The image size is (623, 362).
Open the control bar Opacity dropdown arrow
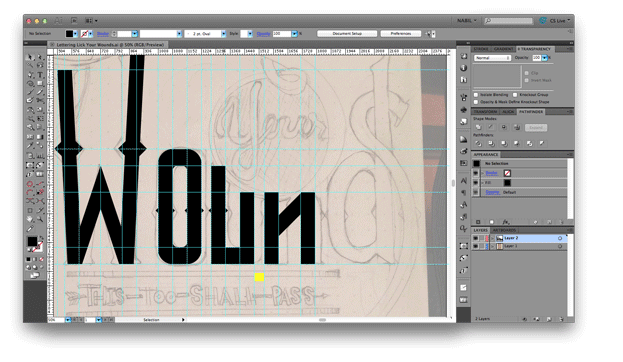(x=294, y=34)
